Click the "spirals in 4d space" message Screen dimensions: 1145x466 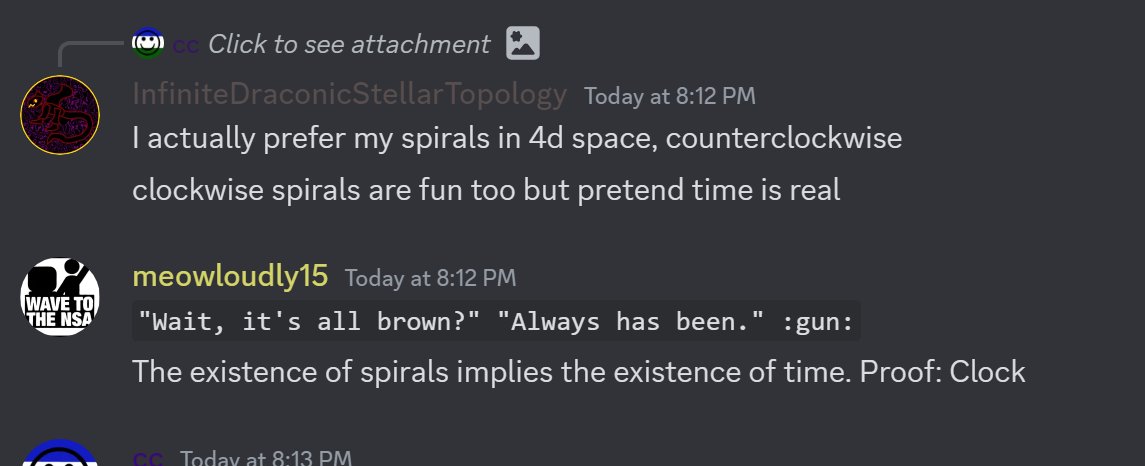[517, 138]
